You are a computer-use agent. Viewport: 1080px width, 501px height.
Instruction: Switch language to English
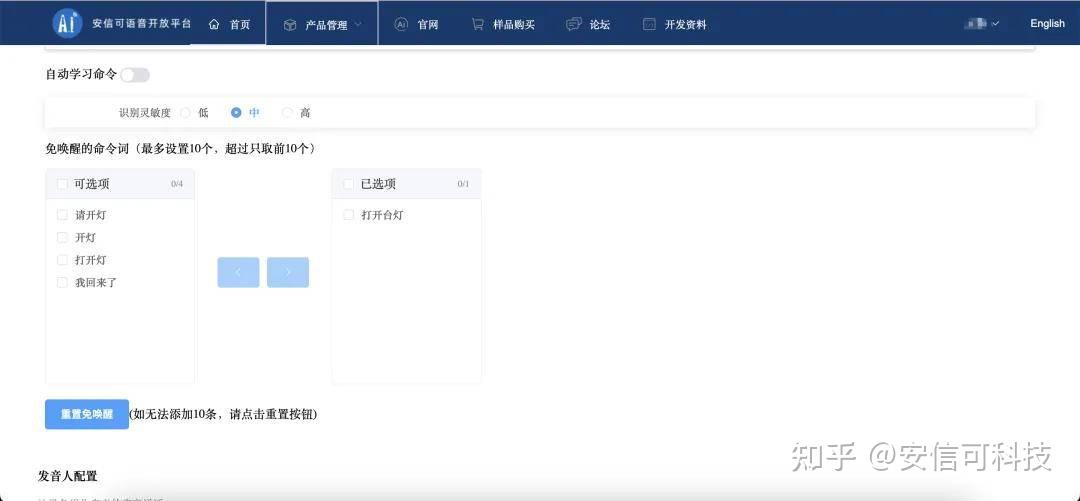click(x=1047, y=23)
